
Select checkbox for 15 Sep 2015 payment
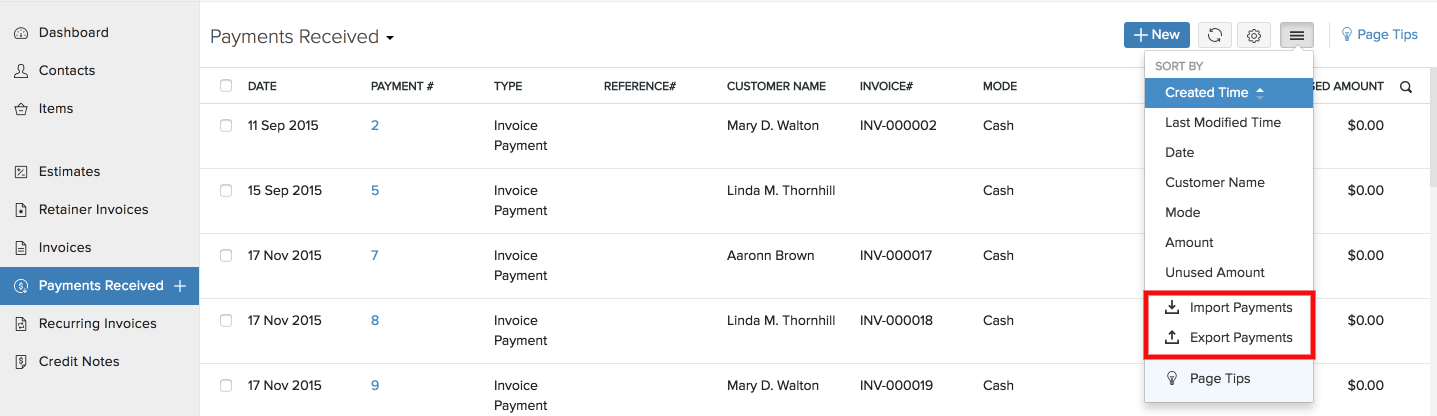pos(226,191)
